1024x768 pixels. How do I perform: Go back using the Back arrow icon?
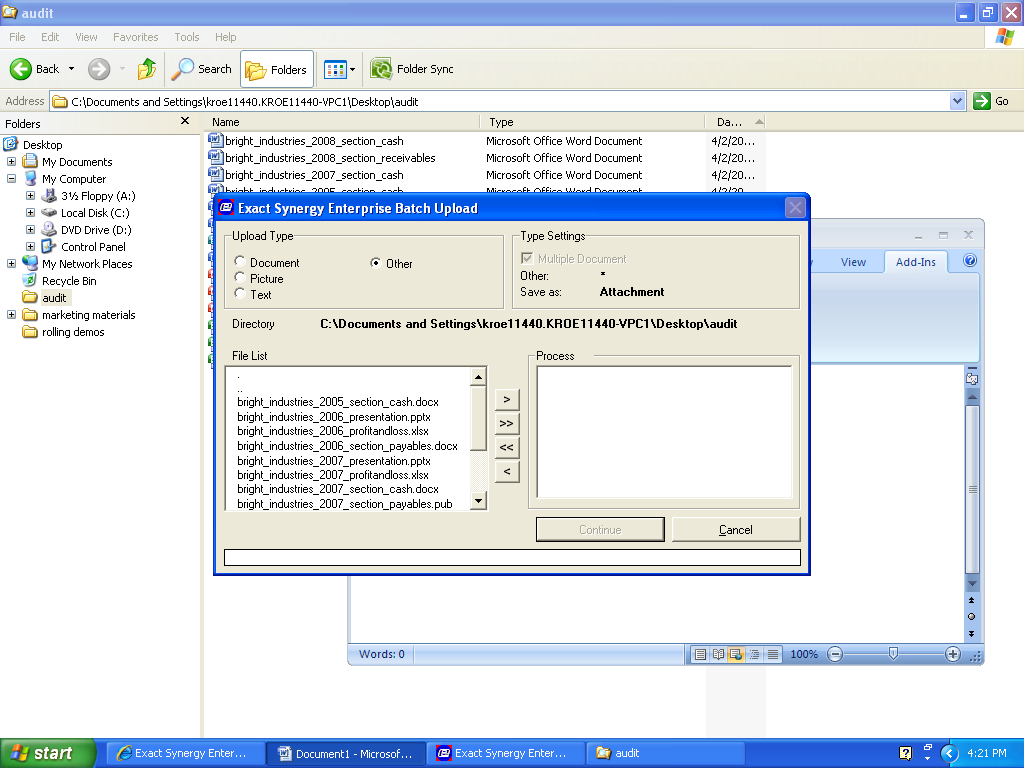(x=21, y=69)
